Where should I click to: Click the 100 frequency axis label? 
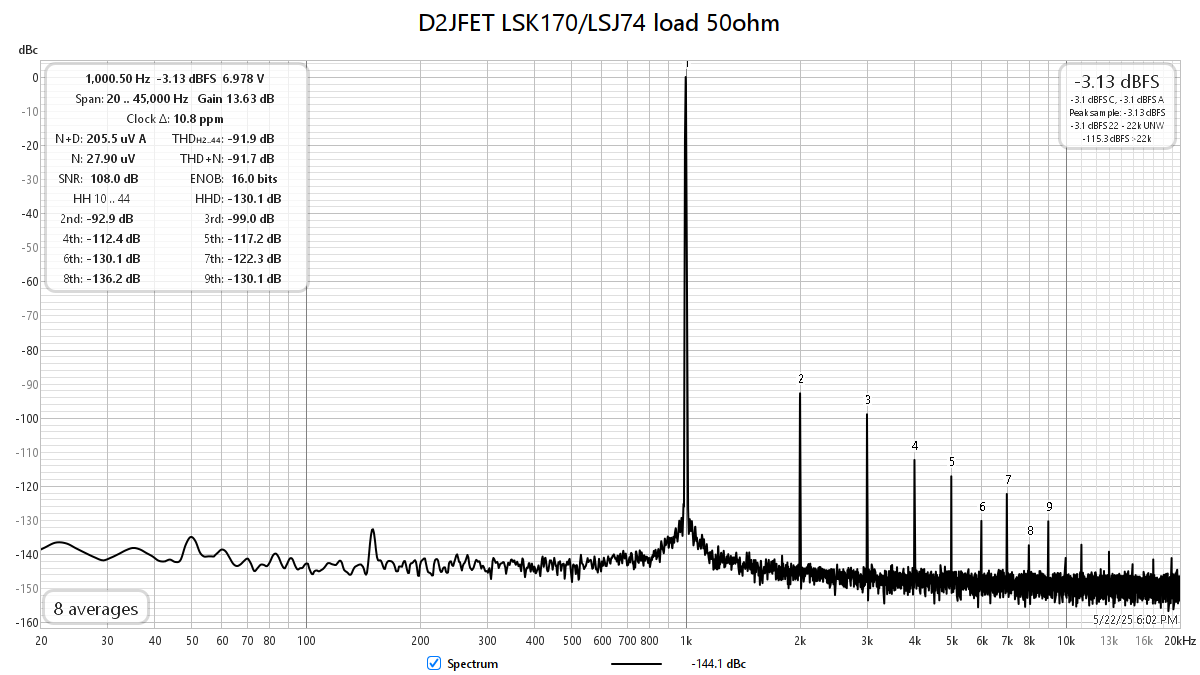[x=306, y=640]
